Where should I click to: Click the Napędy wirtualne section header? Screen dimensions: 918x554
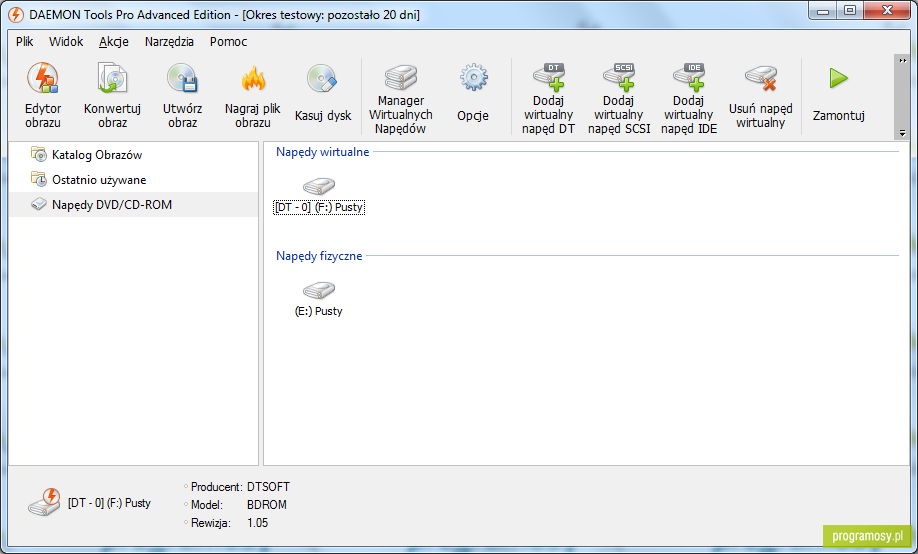click(323, 152)
